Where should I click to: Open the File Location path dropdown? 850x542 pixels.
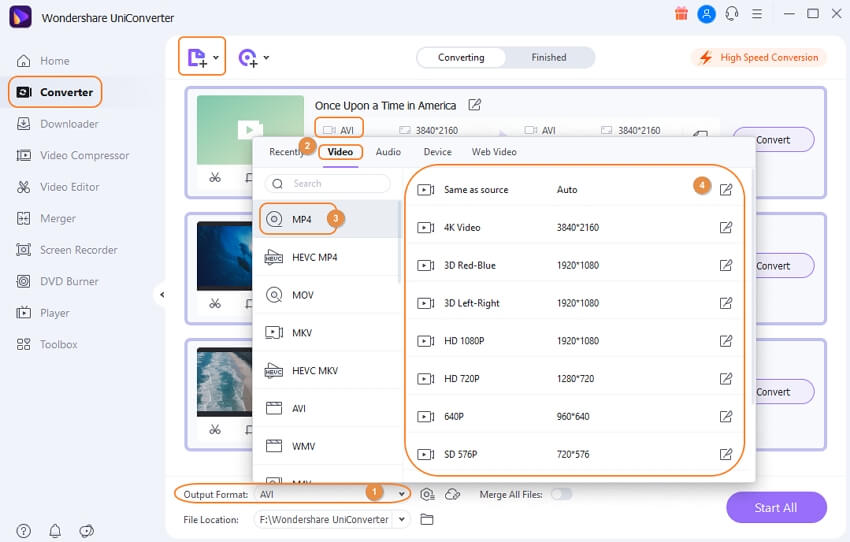402,520
